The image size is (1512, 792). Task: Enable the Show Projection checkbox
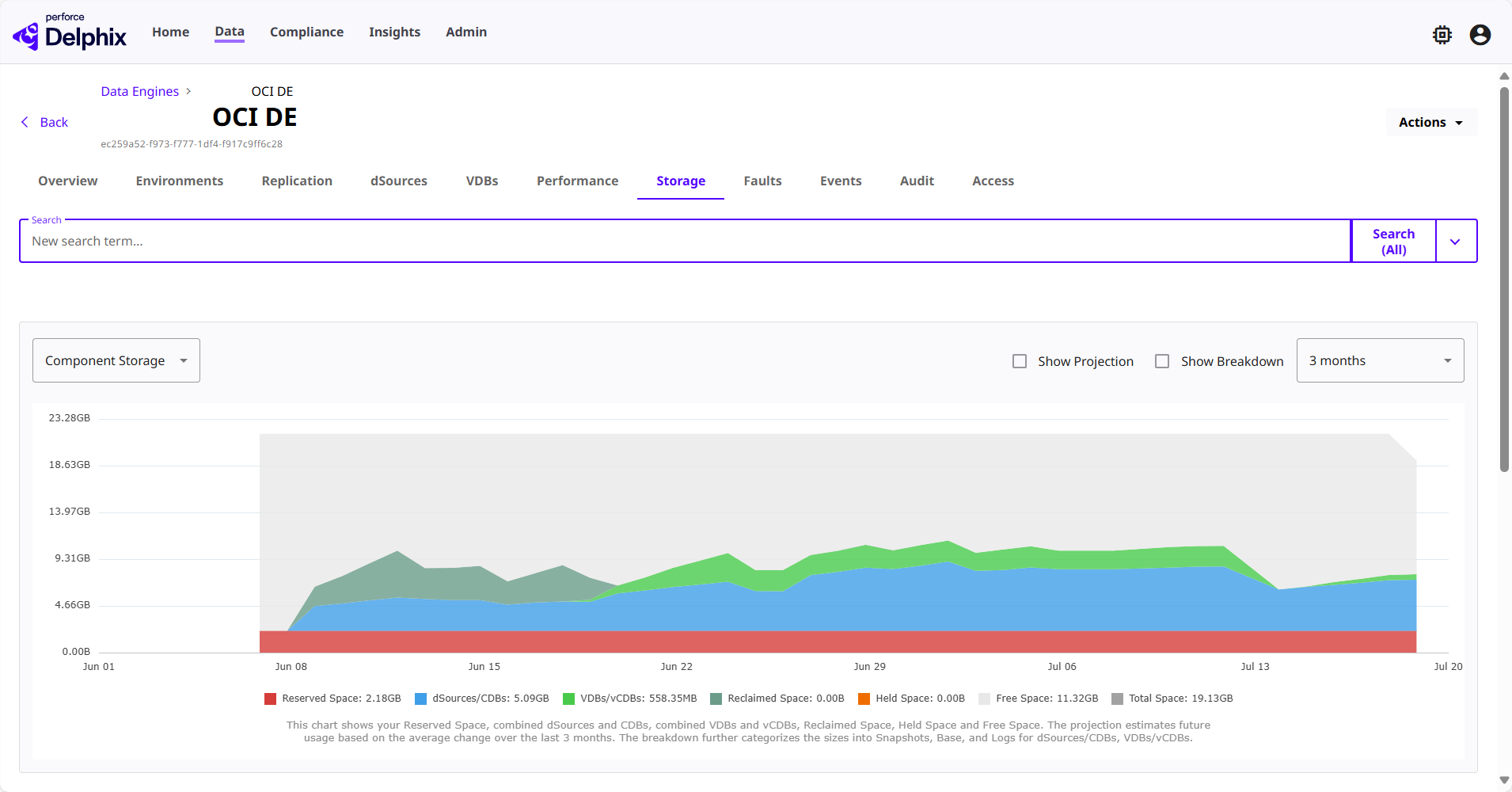tap(1020, 361)
